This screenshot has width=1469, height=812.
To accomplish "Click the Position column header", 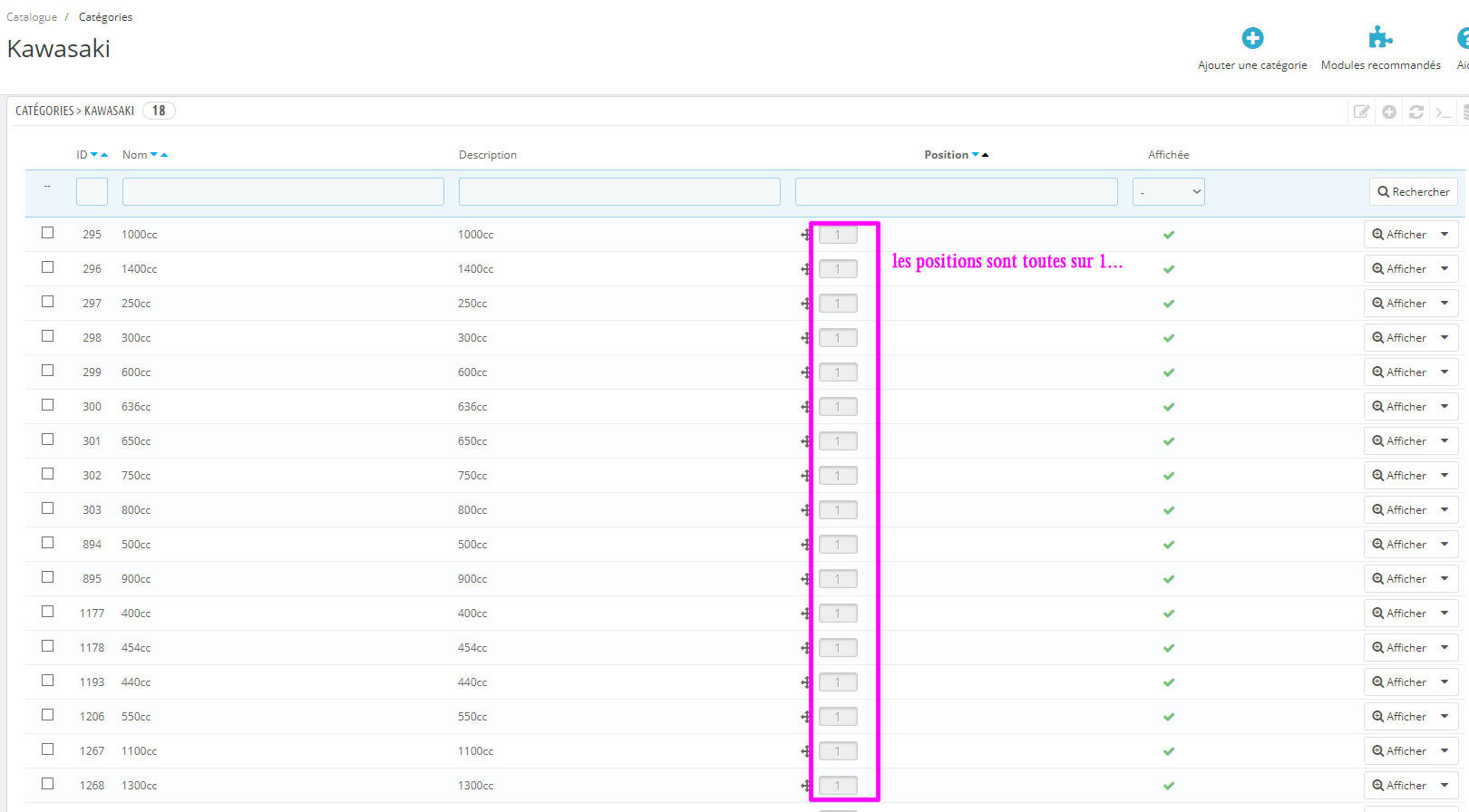I will click(946, 155).
